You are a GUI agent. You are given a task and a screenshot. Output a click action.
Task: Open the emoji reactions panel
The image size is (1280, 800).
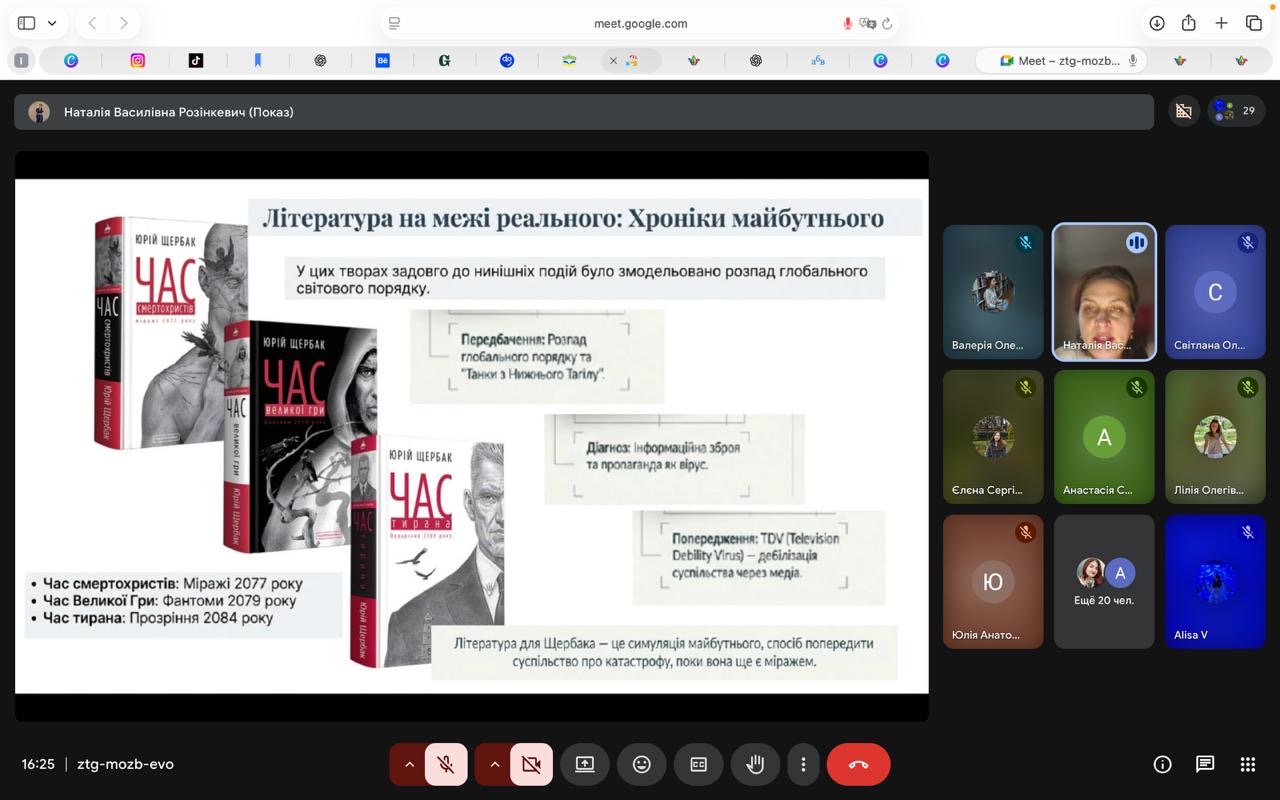coord(641,764)
